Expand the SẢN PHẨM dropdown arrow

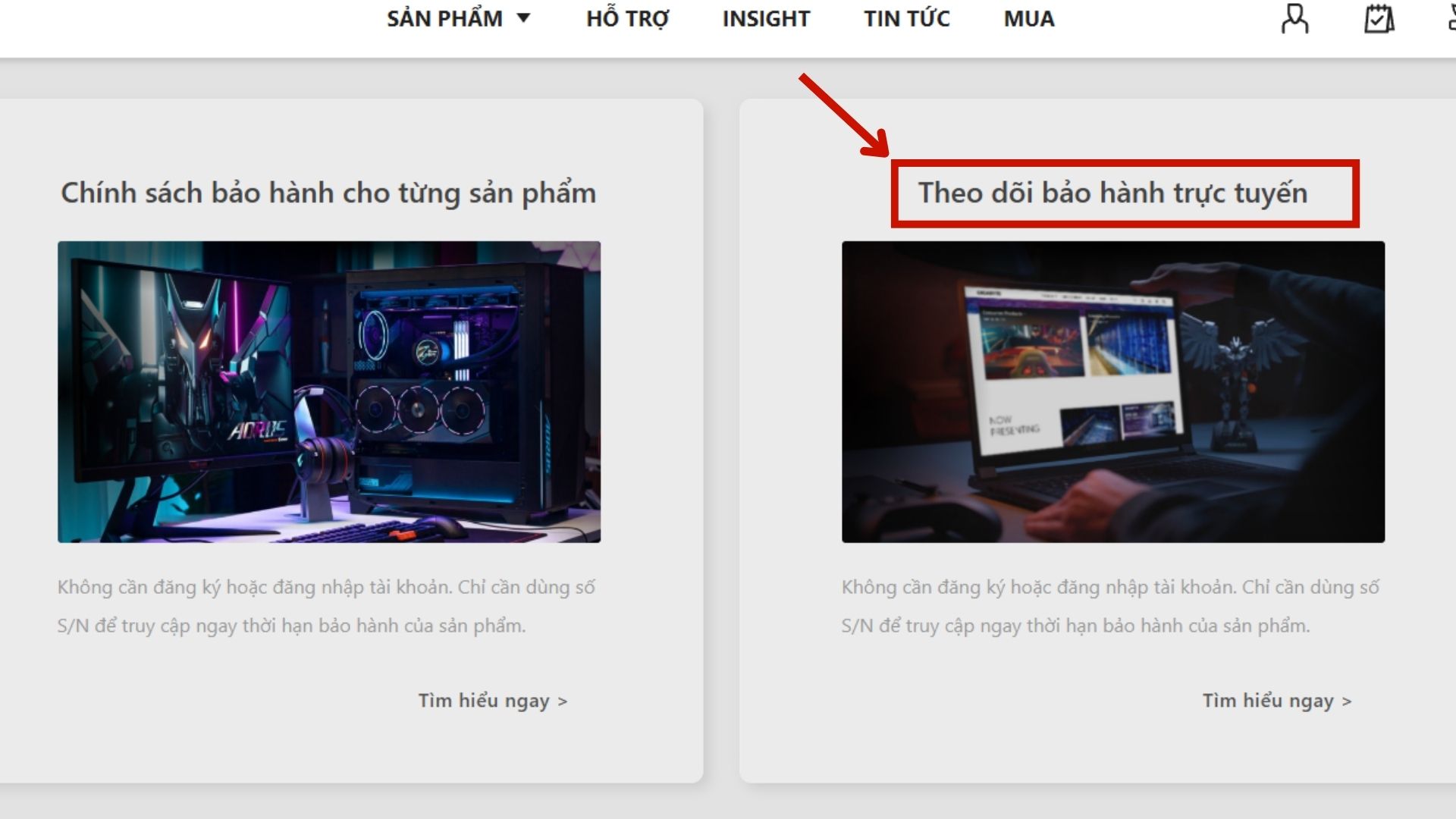tap(523, 18)
